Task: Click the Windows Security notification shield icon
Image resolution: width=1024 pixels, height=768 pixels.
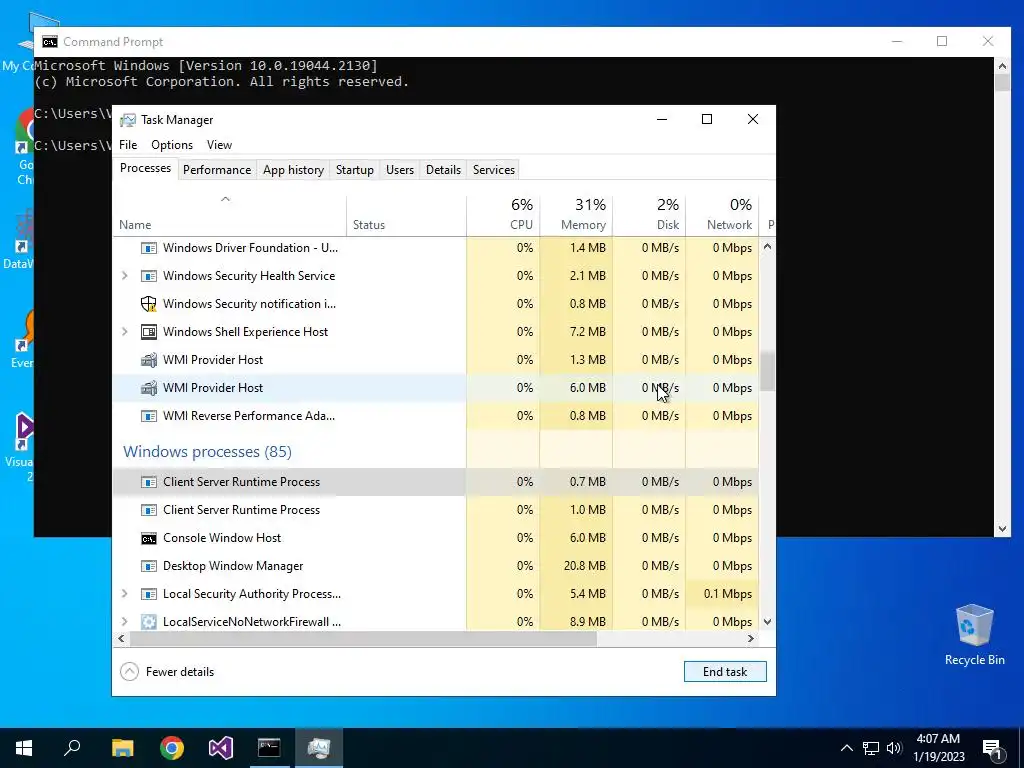Action: (149, 304)
